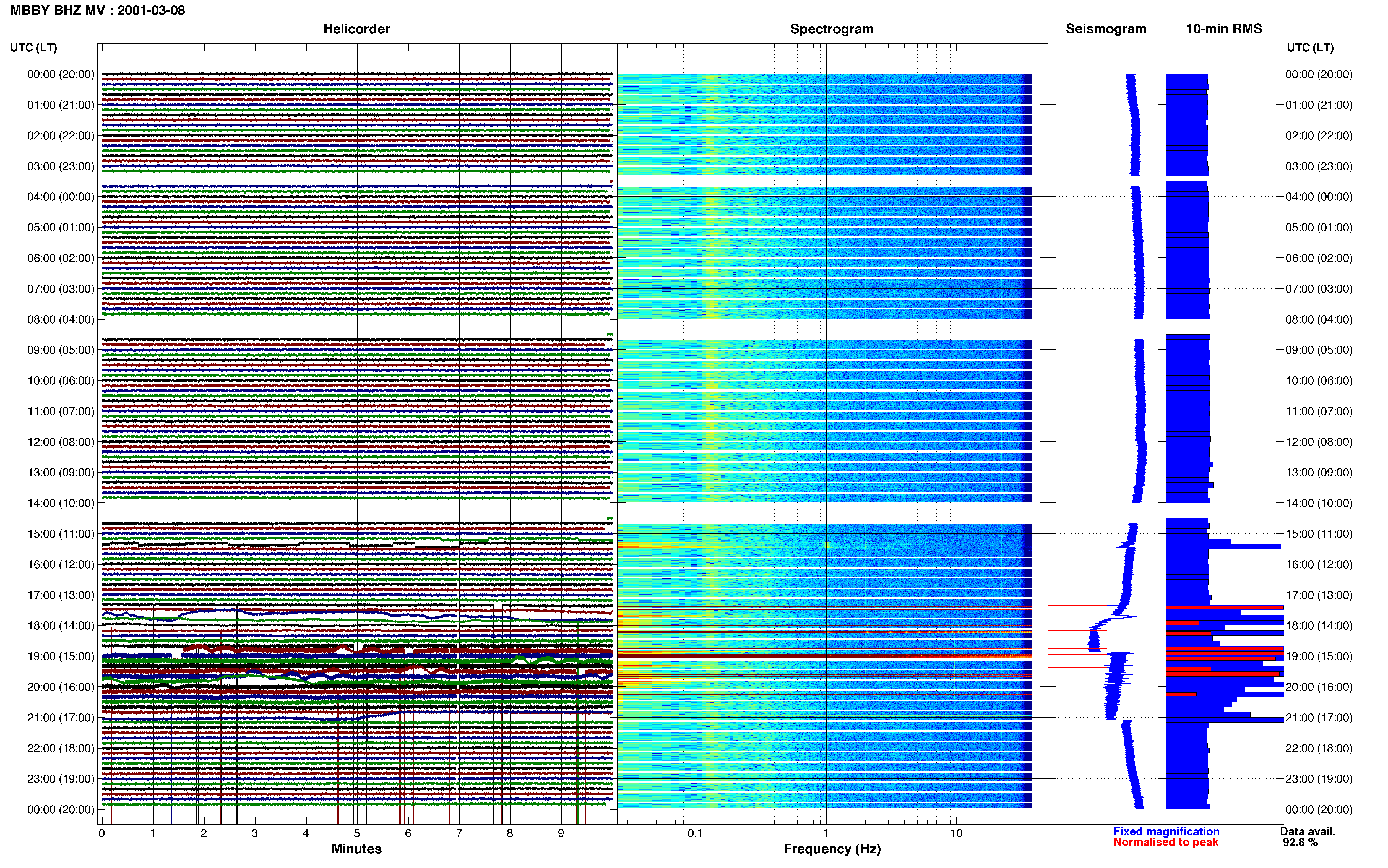1388x868 pixels.
Task: Select "07:00 (03:00)" on the RMS-side time axis
Action: tap(1319, 289)
